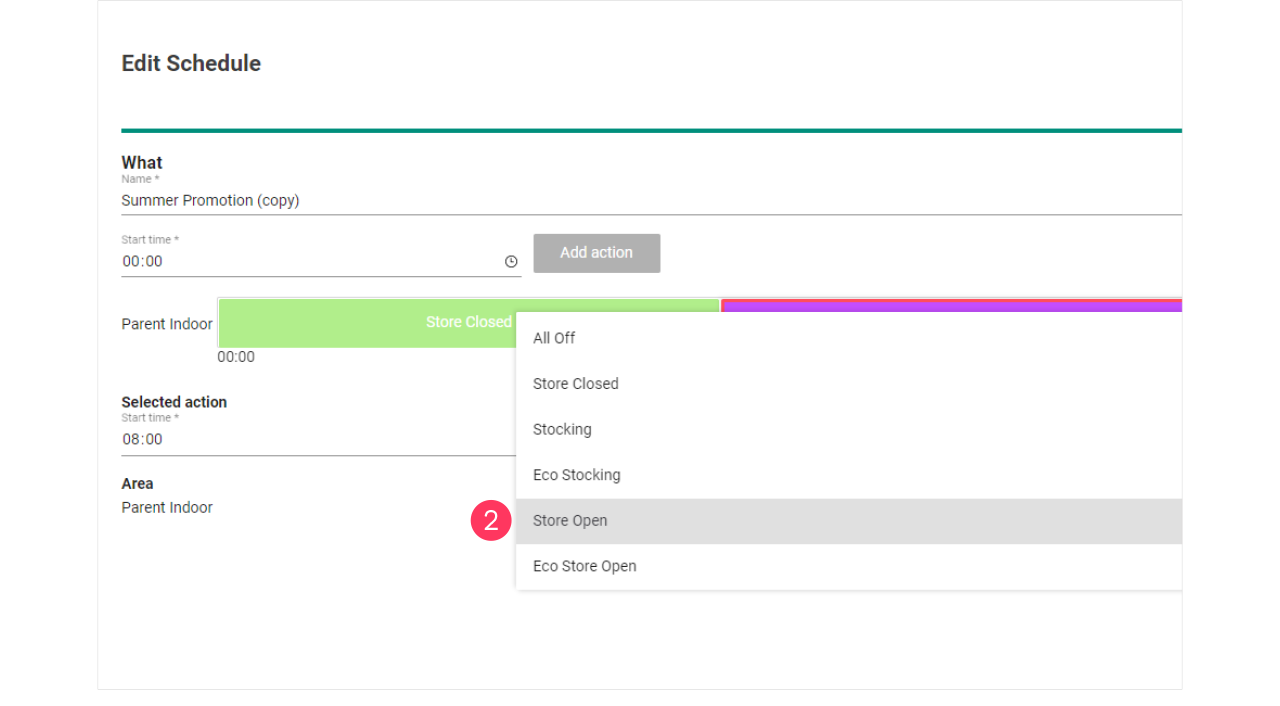Screen dimensions: 1280x706
Task: Click the Parent Indoor timeline row label
Action: (x=167, y=324)
